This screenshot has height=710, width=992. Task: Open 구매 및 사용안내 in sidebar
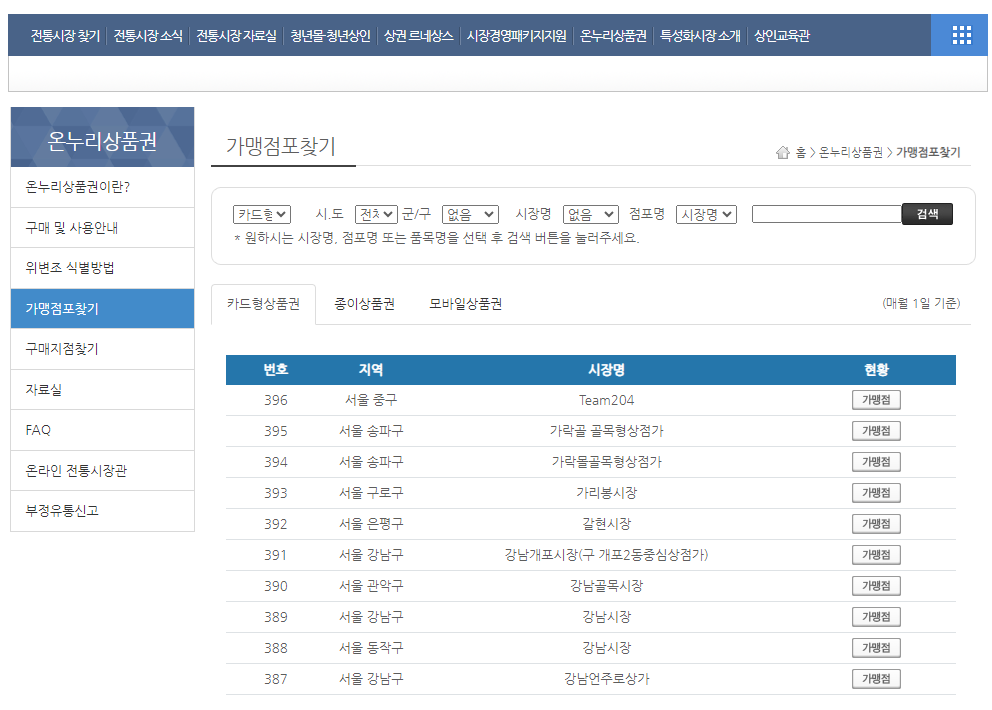[102, 228]
